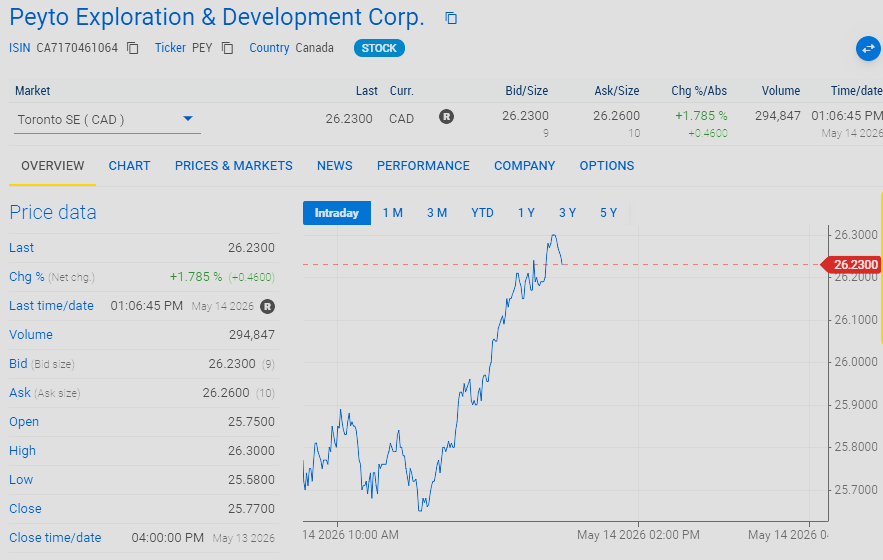This screenshot has width=883, height=560.
Task: Click the Price data heading
Action: pyautogui.click(x=53, y=212)
